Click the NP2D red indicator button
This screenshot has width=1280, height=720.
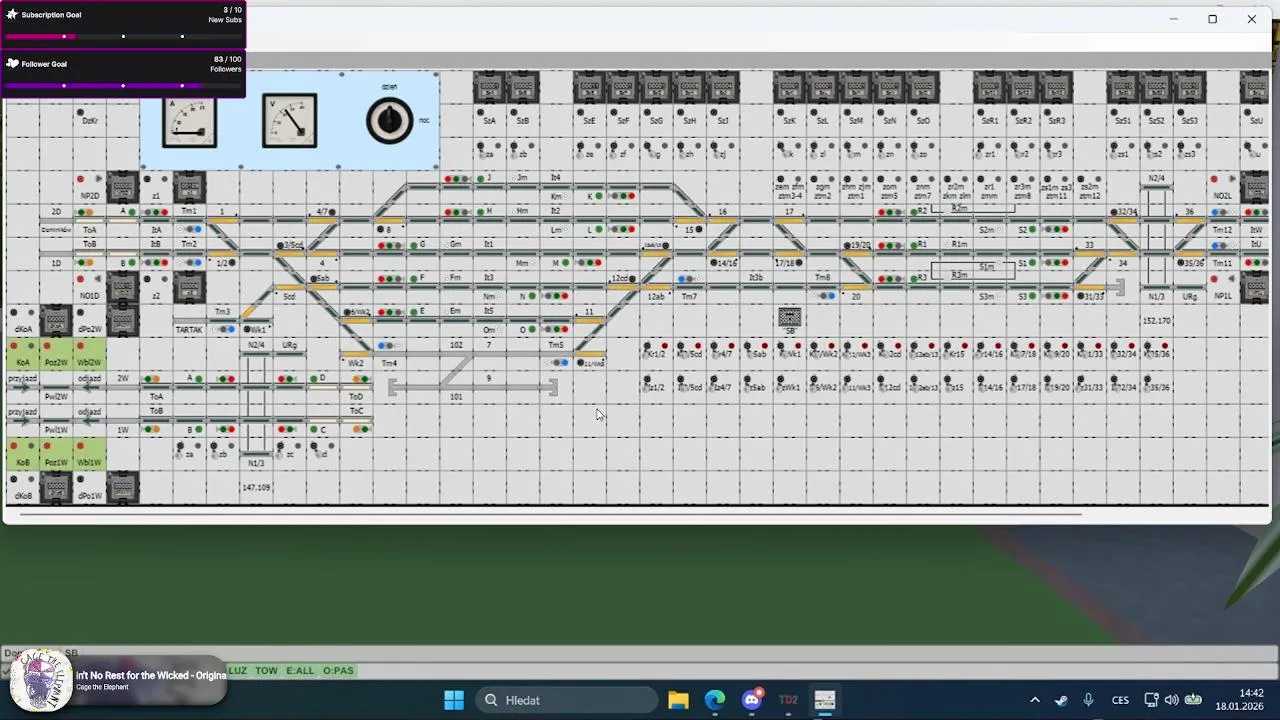coord(81,179)
